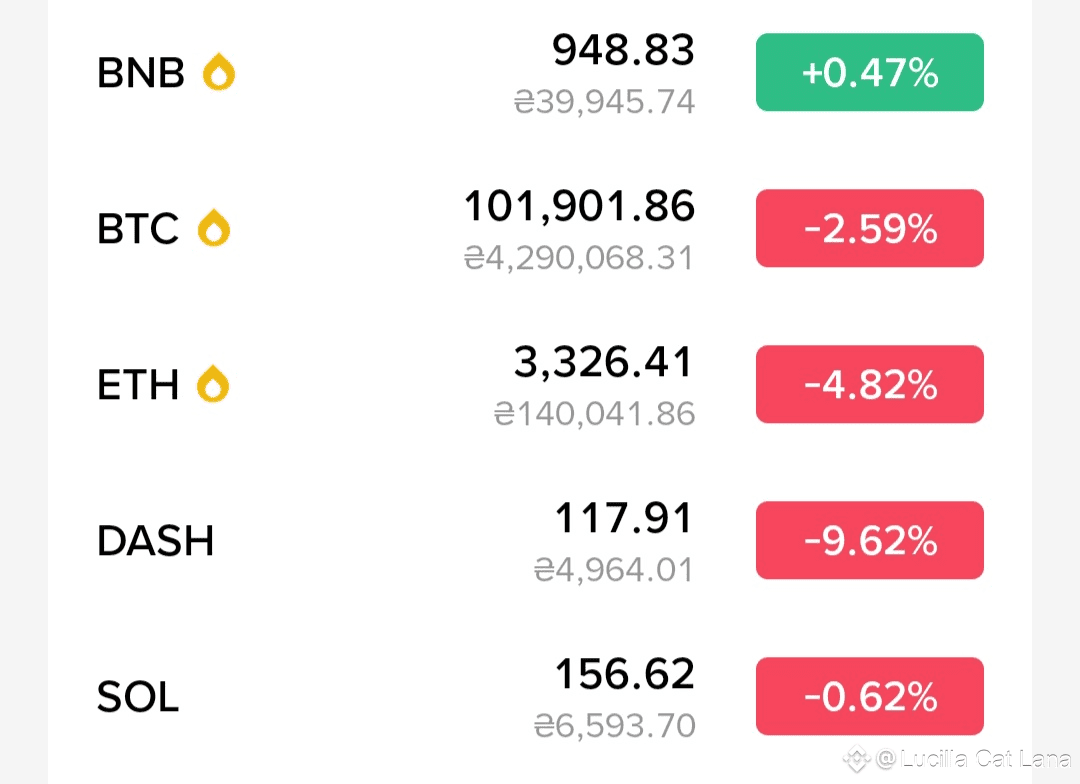Click BTC price 101,901.86
The width and height of the screenshot is (1080, 784).
tap(579, 206)
